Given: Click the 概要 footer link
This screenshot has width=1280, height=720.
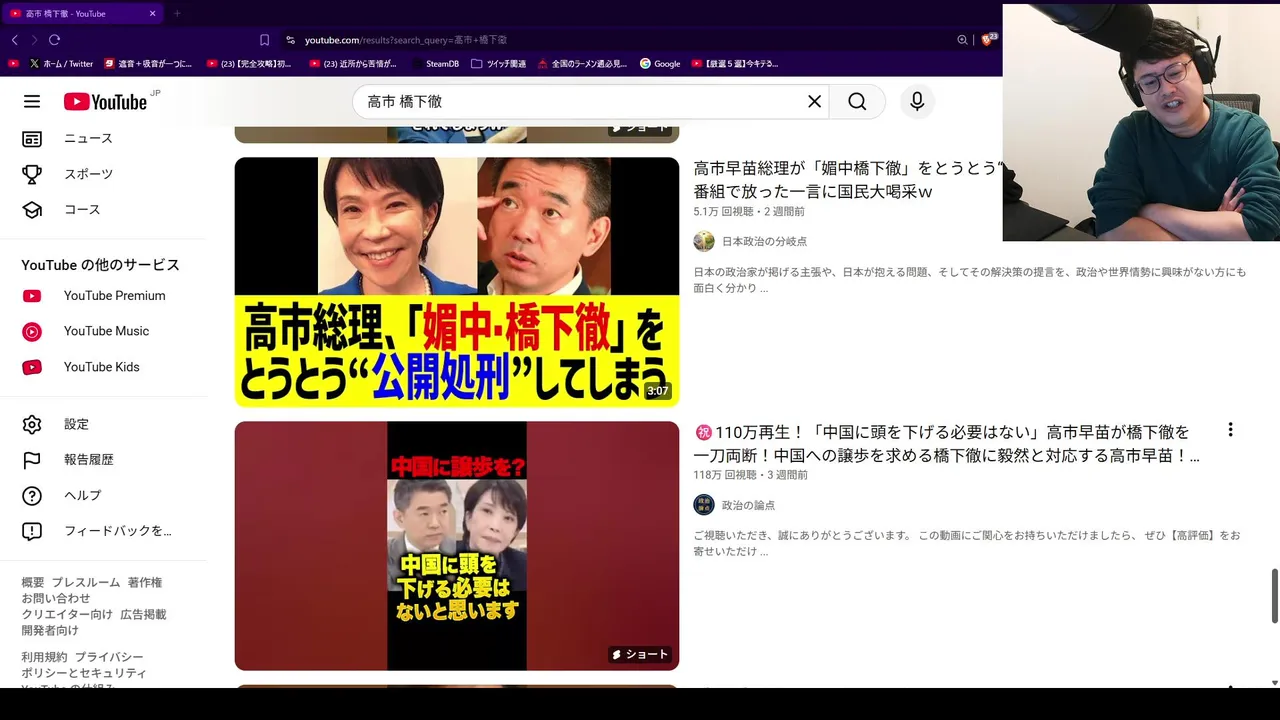Looking at the screenshot, I should coord(33,582).
